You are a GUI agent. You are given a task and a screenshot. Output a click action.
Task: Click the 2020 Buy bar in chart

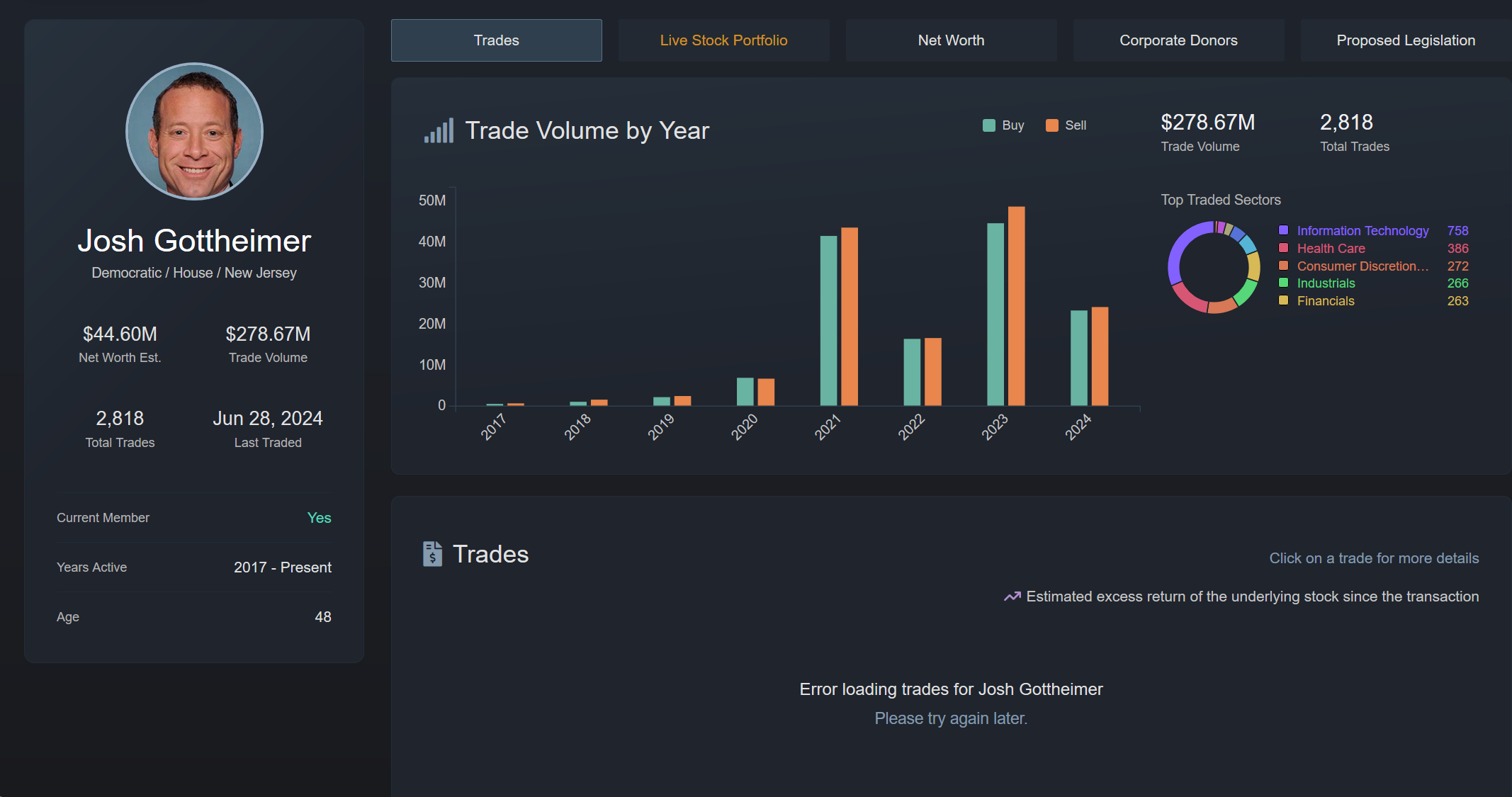745,392
